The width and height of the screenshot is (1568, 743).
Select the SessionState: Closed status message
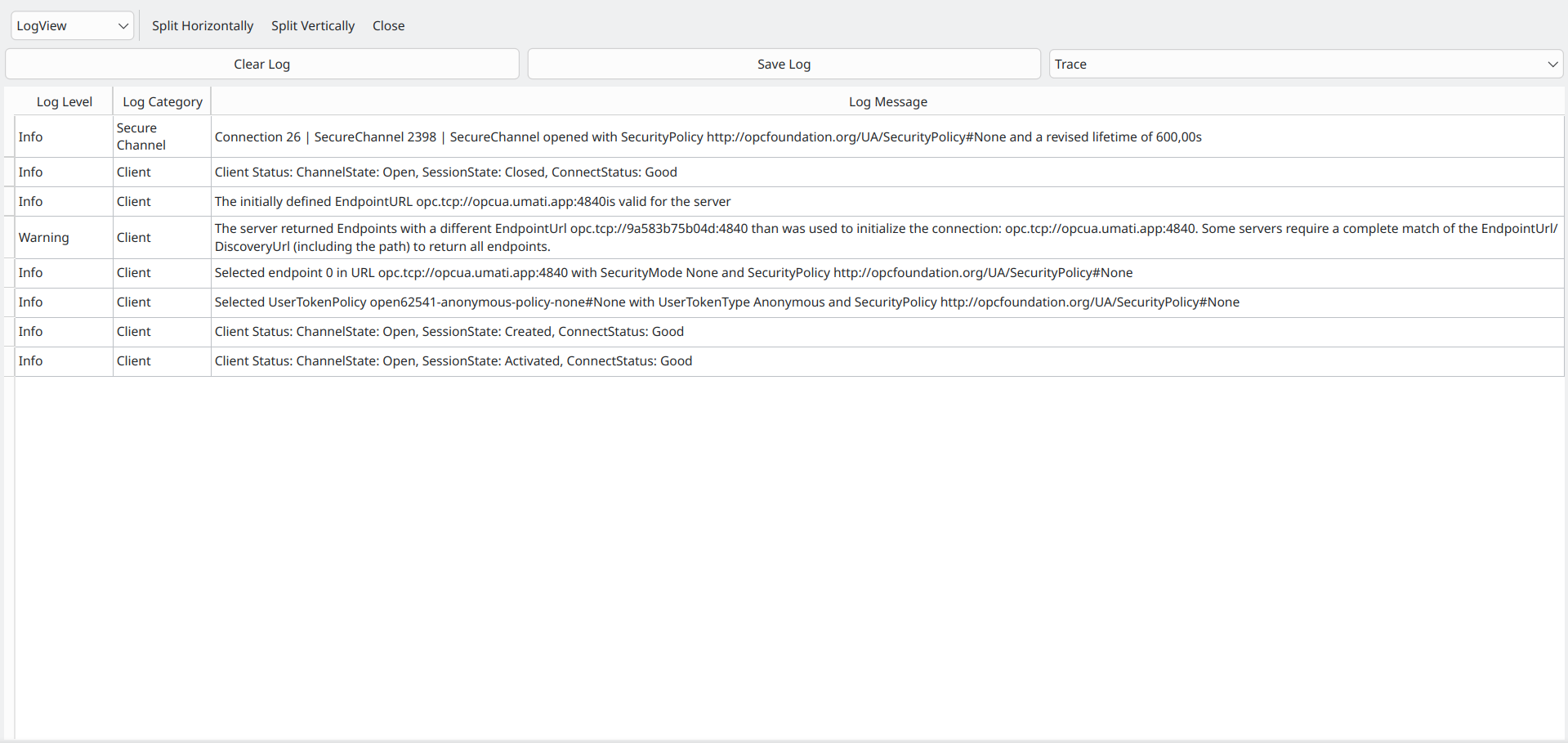point(445,172)
